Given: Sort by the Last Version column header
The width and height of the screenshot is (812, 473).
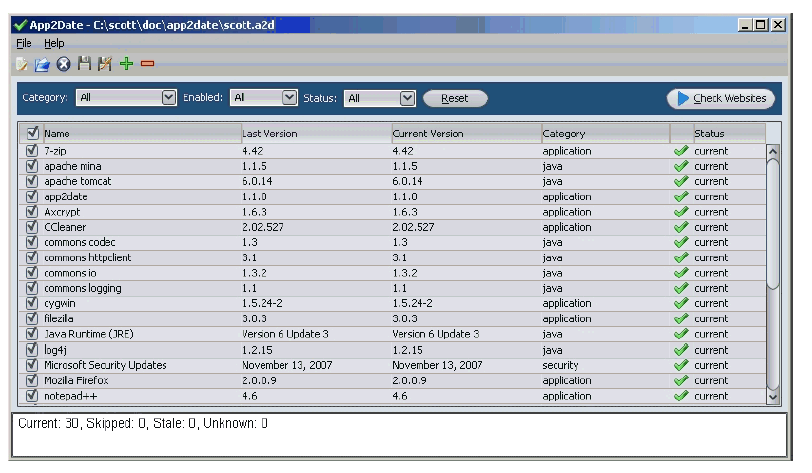Looking at the screenshot, I should [314, 133].
